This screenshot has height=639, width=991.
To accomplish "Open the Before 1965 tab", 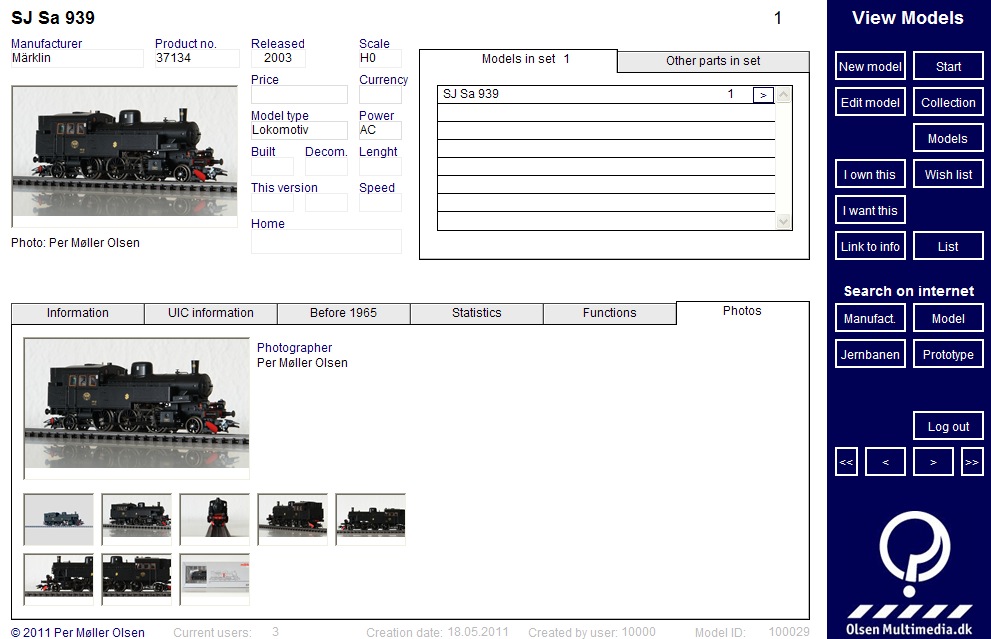I will point(343,313).
